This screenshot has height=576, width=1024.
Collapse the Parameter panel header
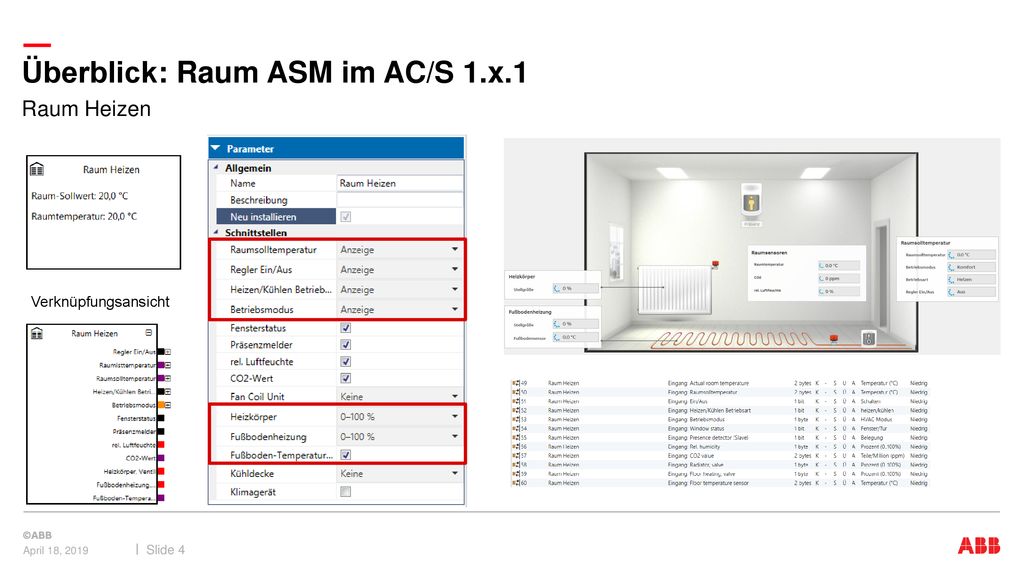(216, 148)
